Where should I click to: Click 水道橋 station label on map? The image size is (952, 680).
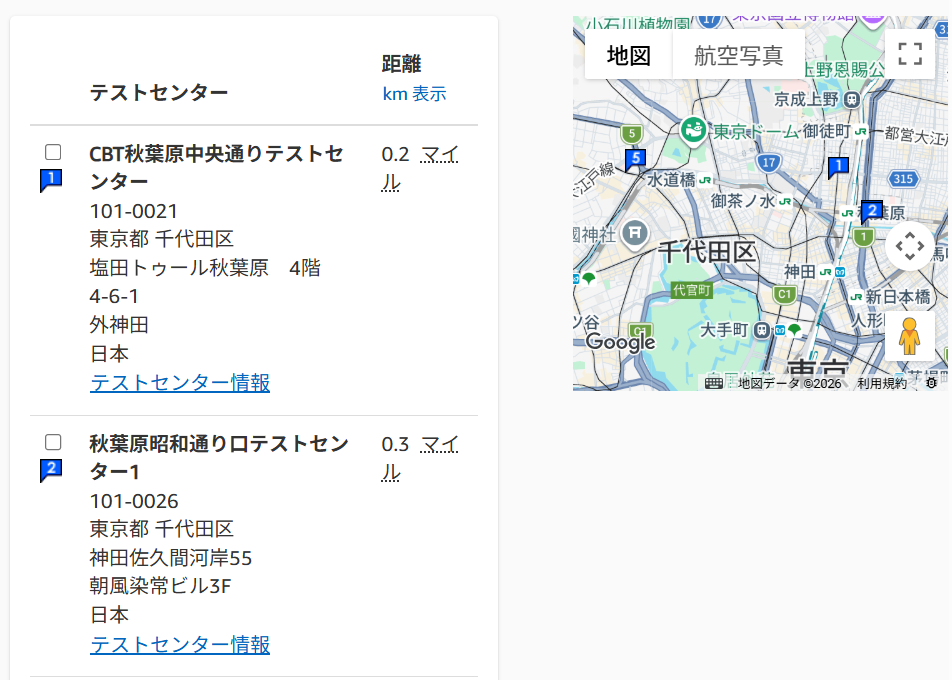(x=671, y=180)
